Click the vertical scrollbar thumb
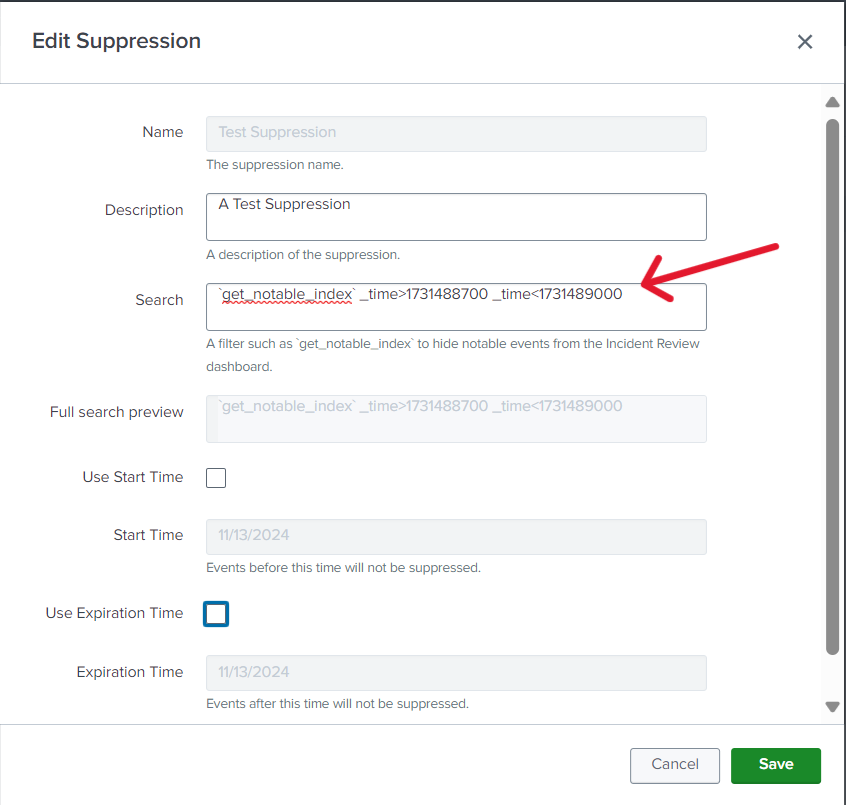Image resolution: width=846 pixels, height=805 pixels. pos(832,385)
